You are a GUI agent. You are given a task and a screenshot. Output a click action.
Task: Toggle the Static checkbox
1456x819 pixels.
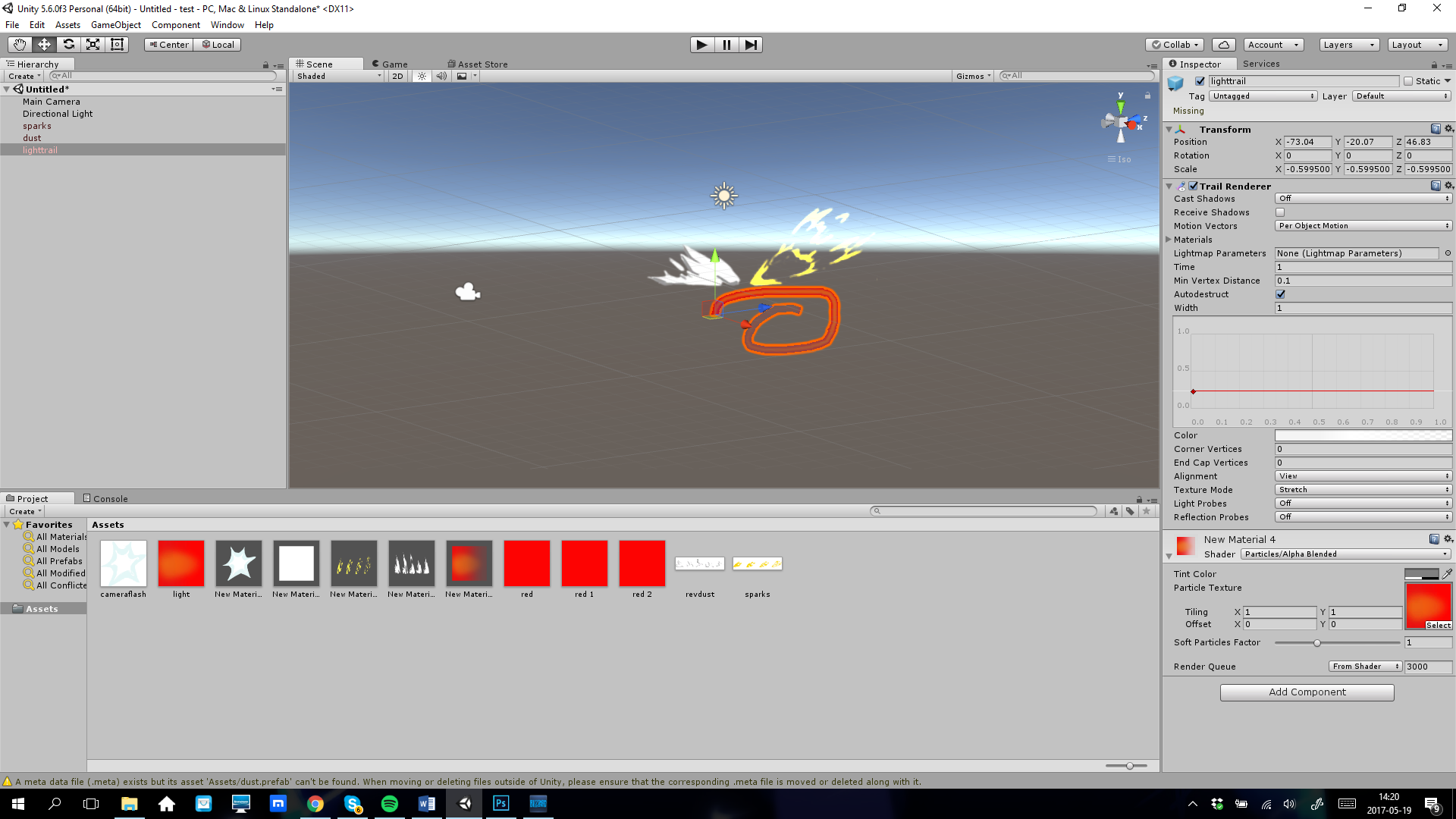[1408, 81]
